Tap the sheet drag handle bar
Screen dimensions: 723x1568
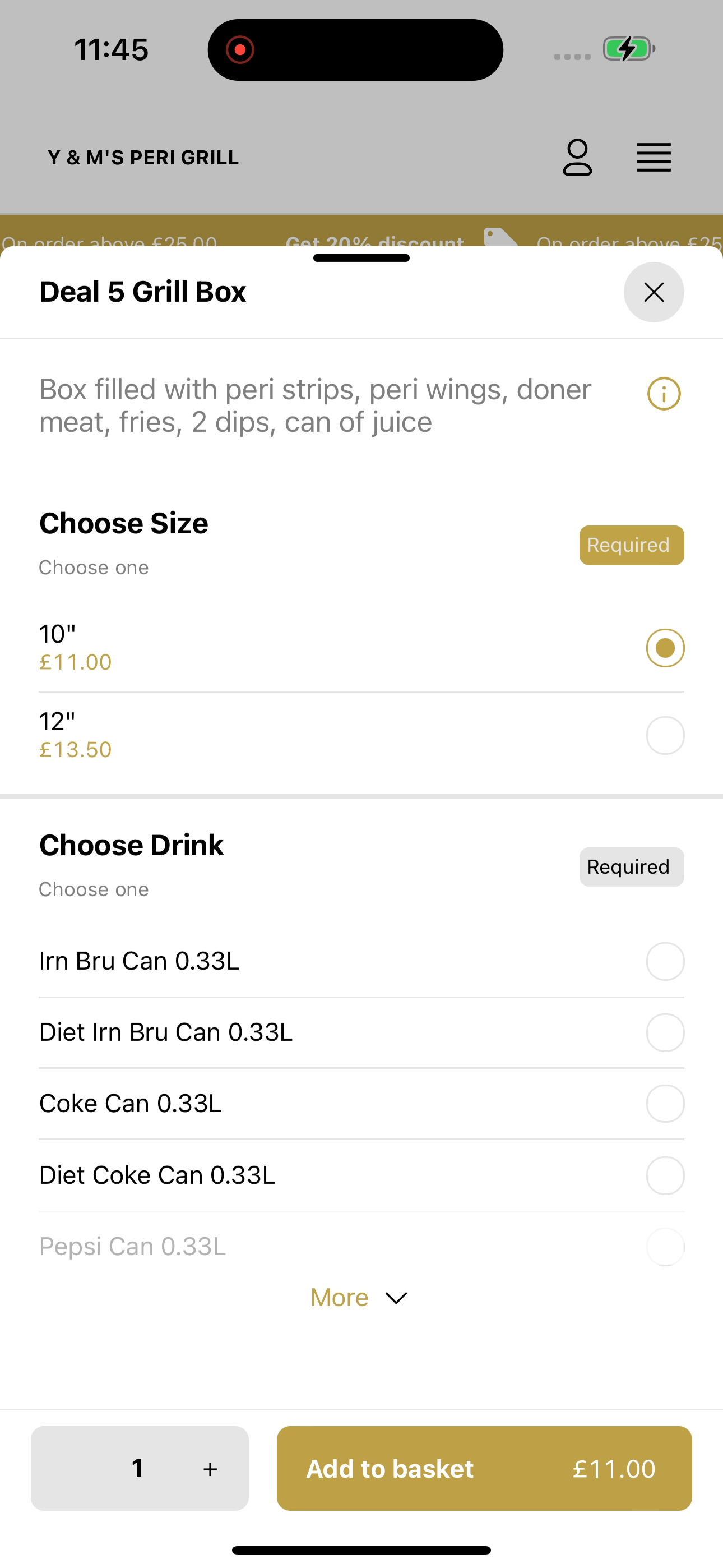click(x=361, y=258)
